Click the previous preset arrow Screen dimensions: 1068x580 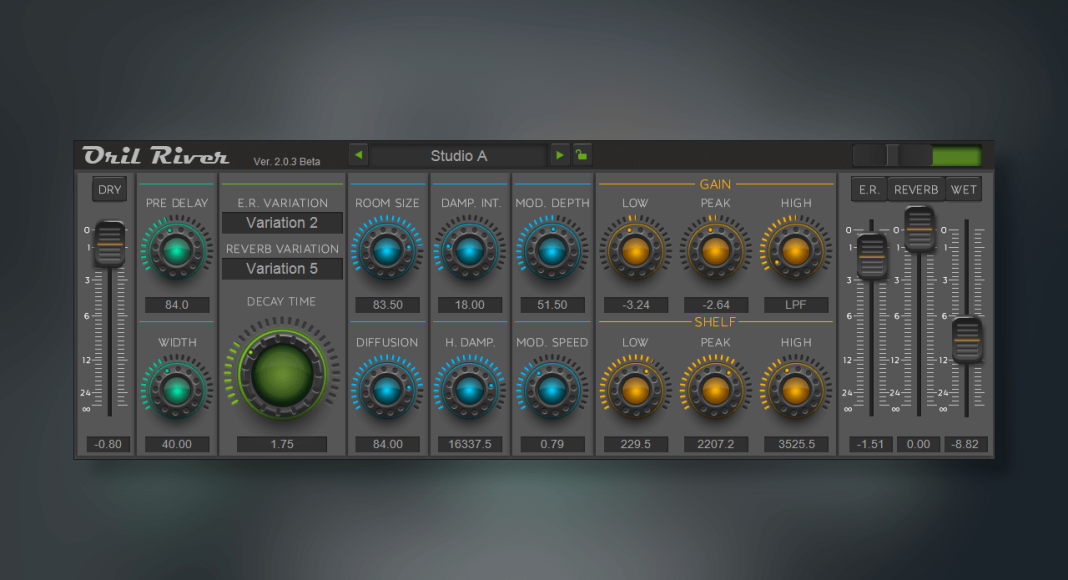pos(358,155)
